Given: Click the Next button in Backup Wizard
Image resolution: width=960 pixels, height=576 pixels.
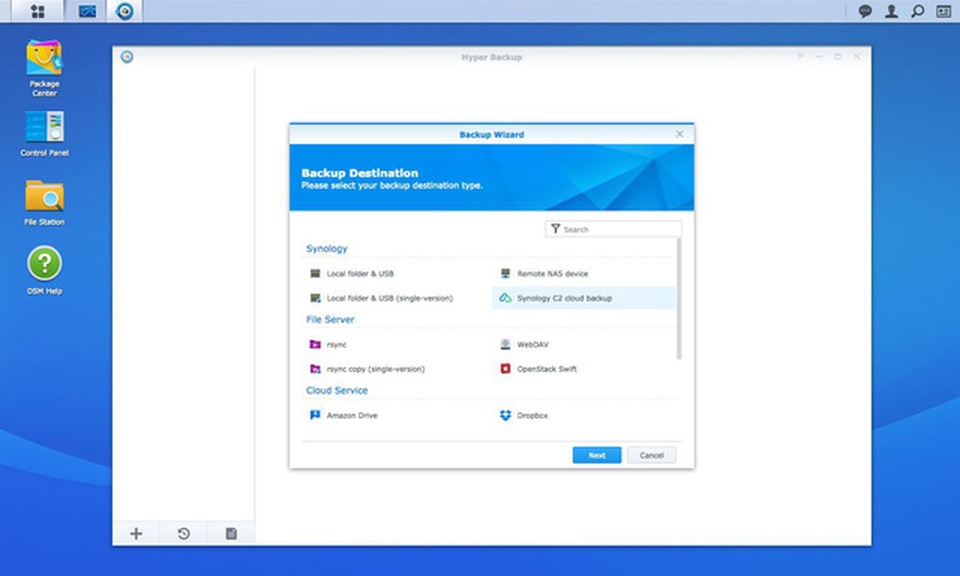Looking at the screenshot, I should click(x=597, y=455).
